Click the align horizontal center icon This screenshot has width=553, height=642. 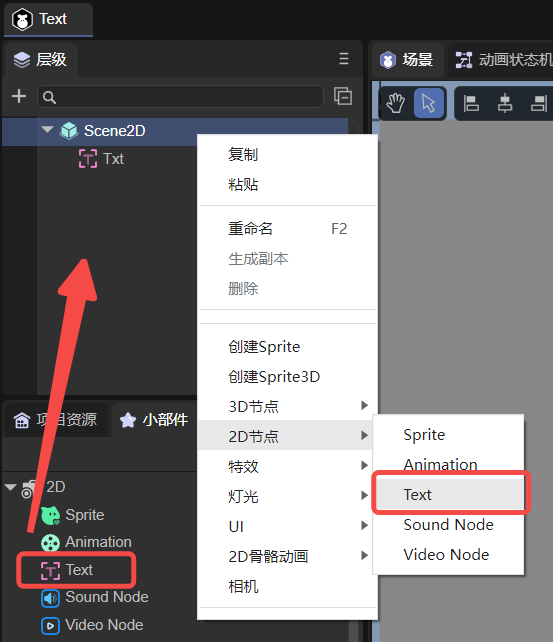(x=505, y=103)
